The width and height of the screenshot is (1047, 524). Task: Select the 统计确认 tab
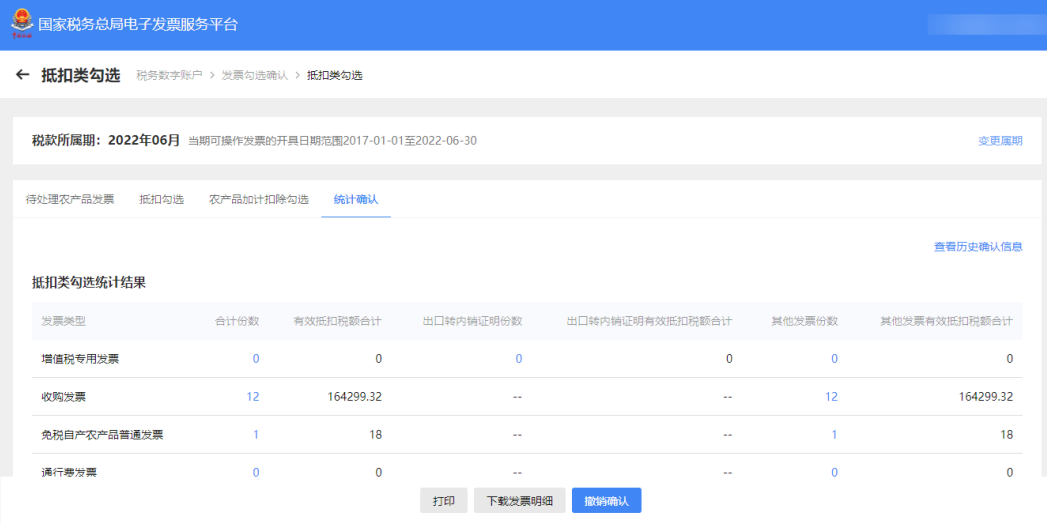(x=356, y=199)
